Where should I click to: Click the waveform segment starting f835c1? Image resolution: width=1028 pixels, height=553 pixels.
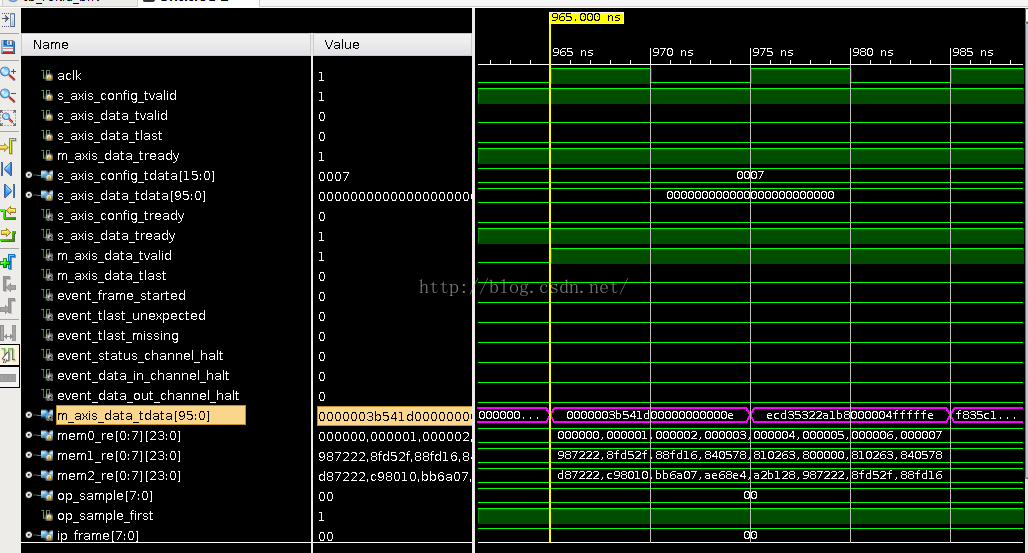pos(986,415)
